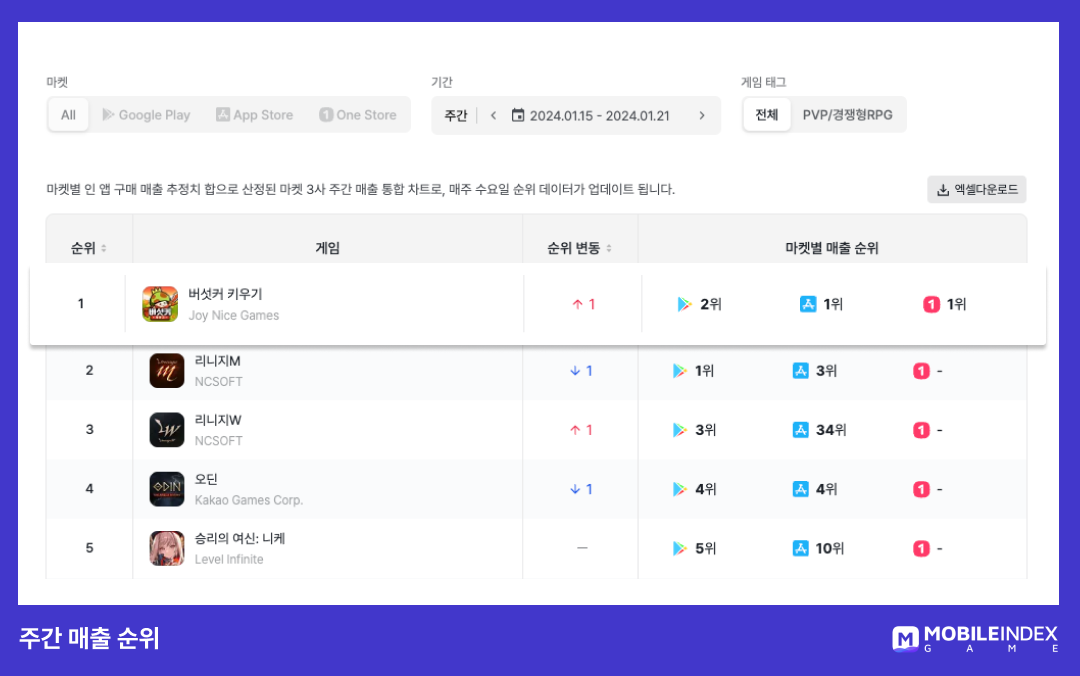Open the 리니지W game icon
This screenshot has height=676, width=1080.
click(x=167, y=430)
